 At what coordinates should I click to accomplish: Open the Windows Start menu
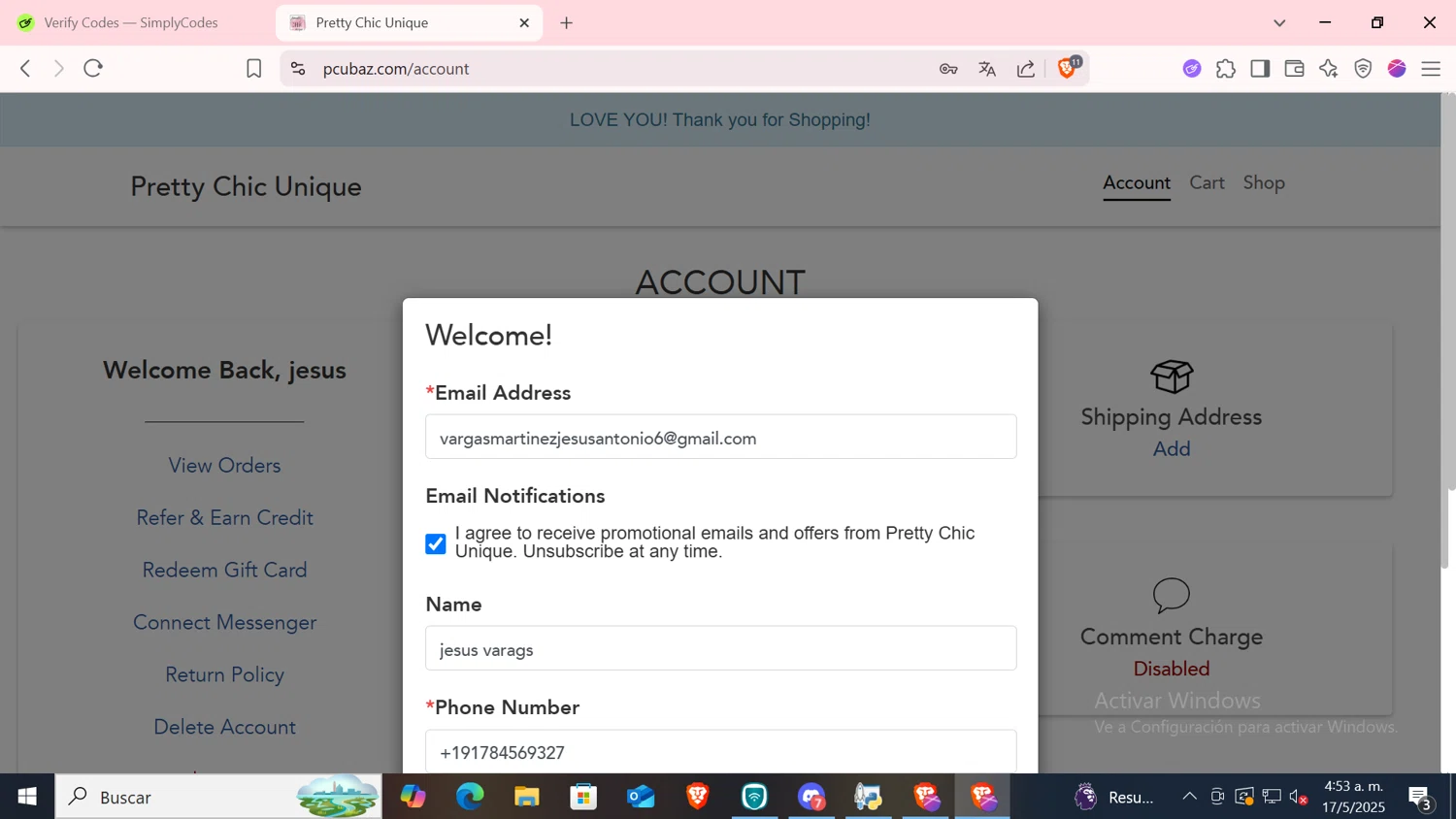point(27,797)
